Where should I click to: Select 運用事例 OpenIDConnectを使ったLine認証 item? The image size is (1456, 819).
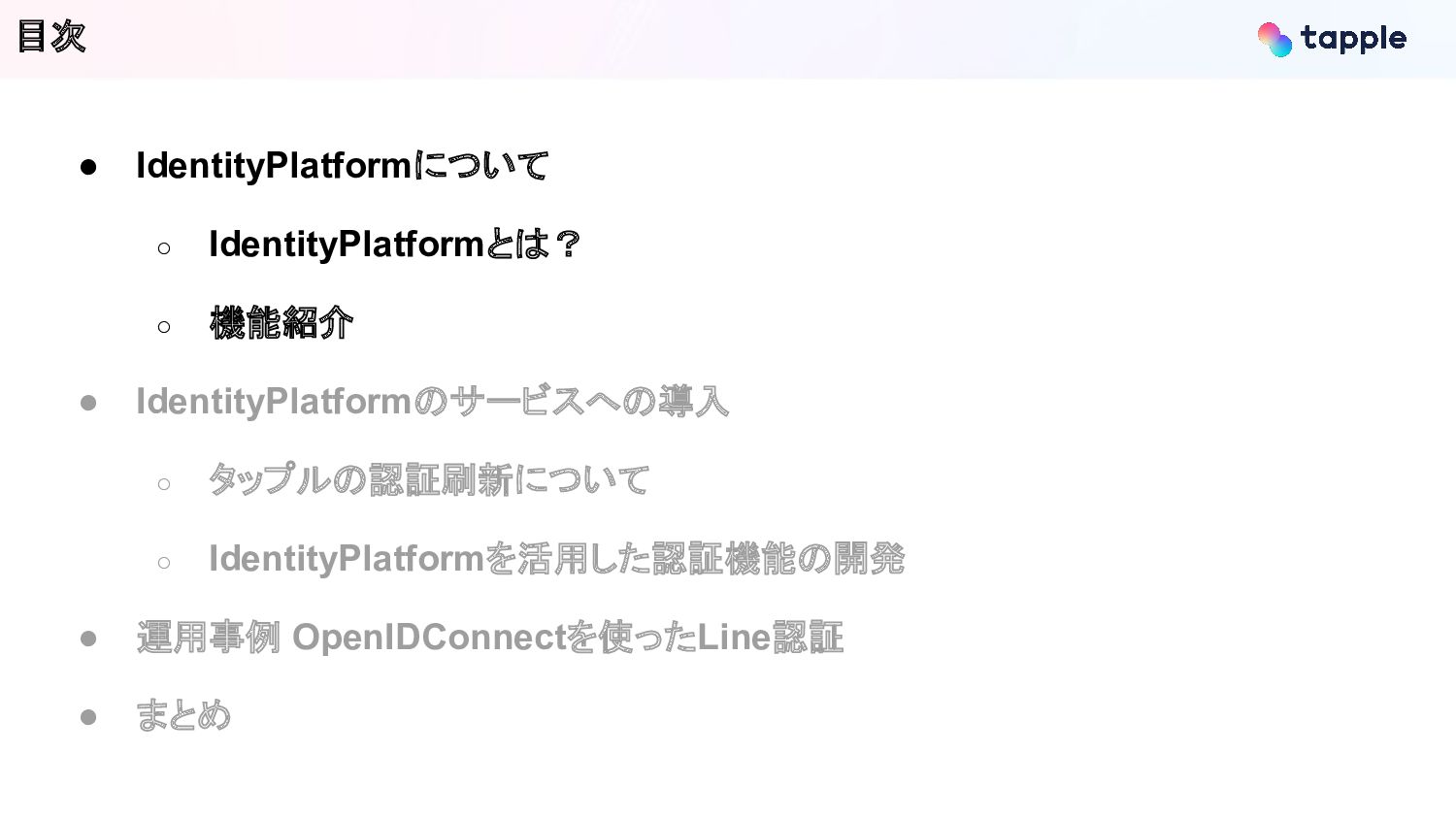489,638
